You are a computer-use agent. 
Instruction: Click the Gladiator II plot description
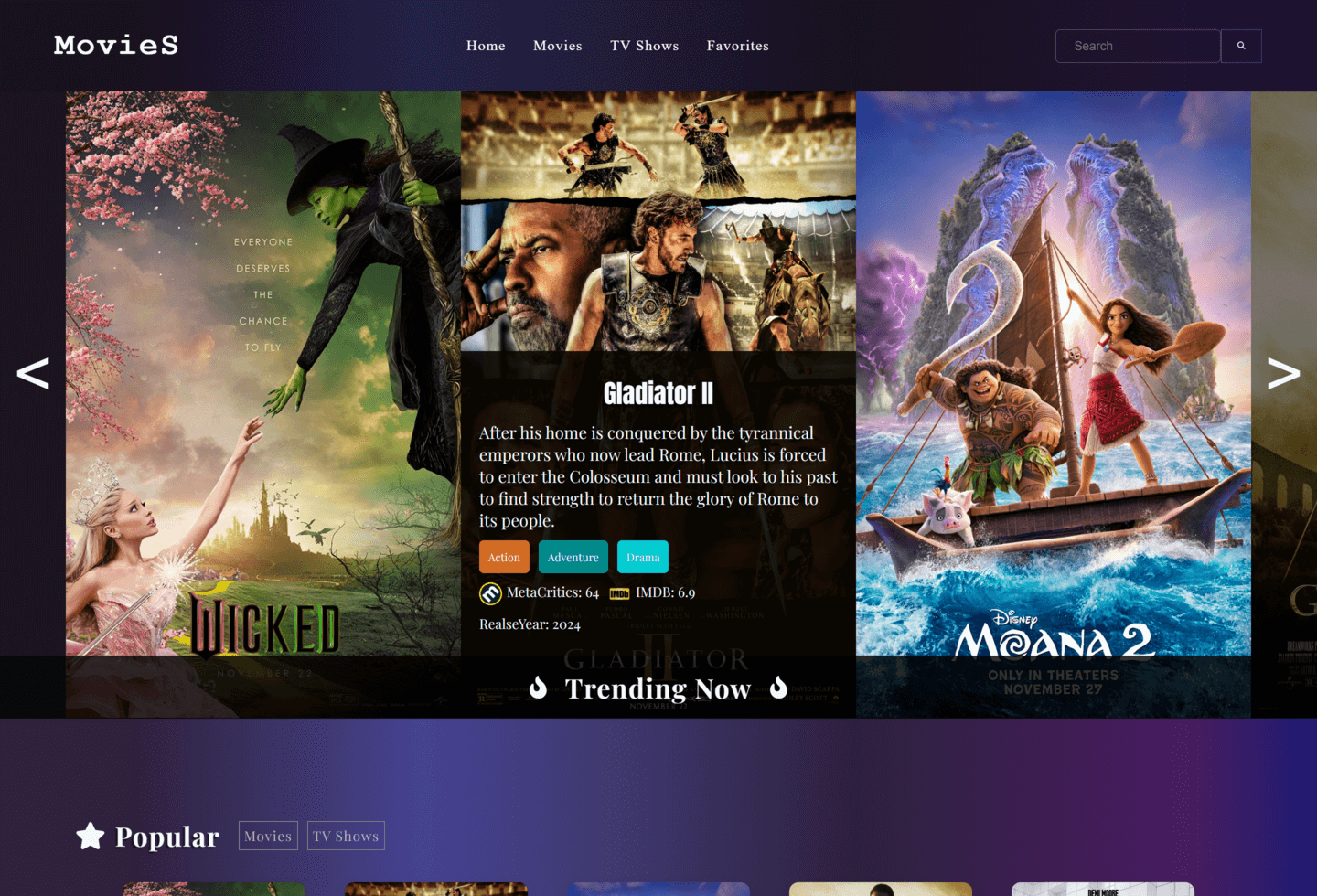tap(658, 476)
